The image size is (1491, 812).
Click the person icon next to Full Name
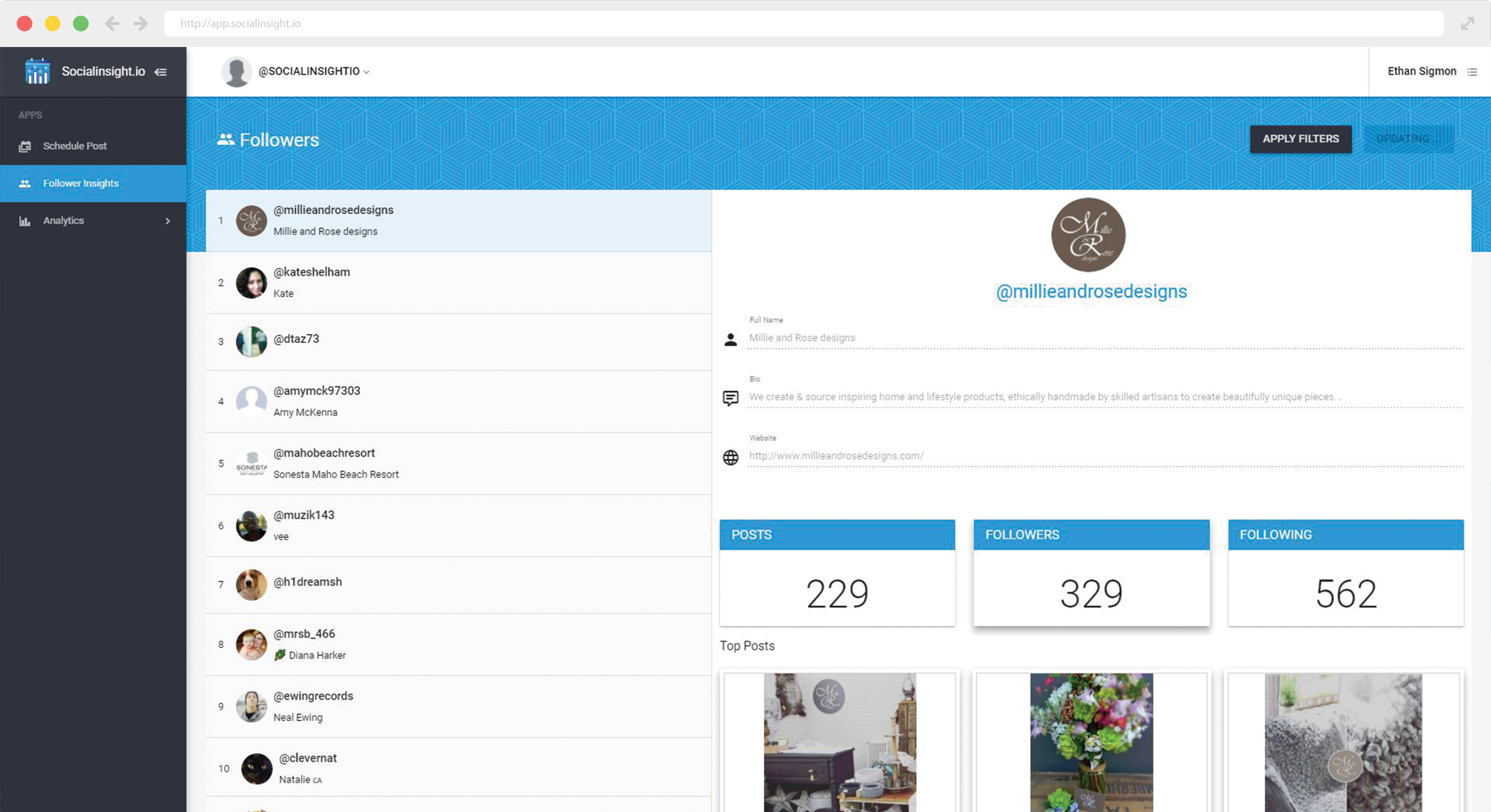coord(731,340)
